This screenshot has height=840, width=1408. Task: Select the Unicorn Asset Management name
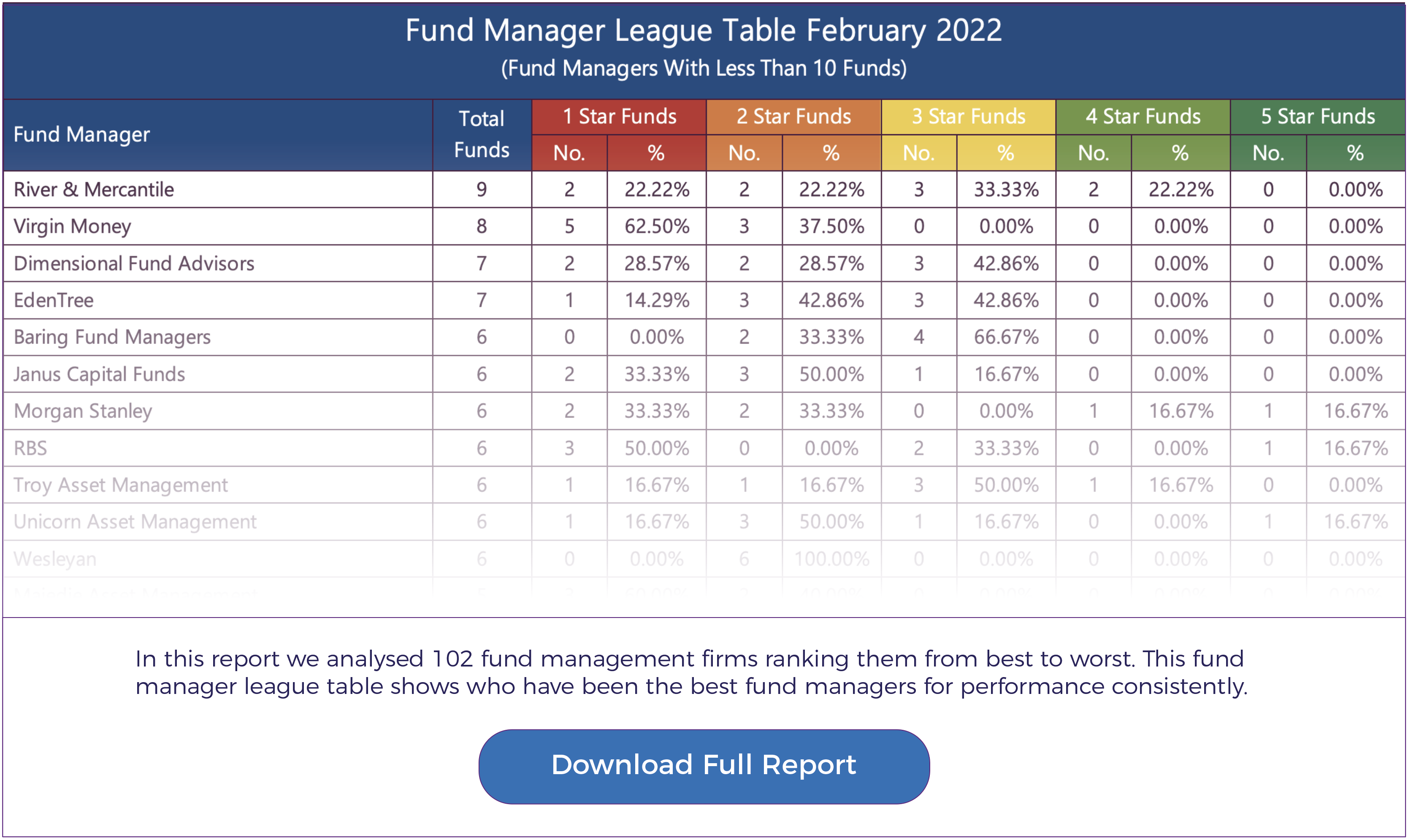coord(135,522)
